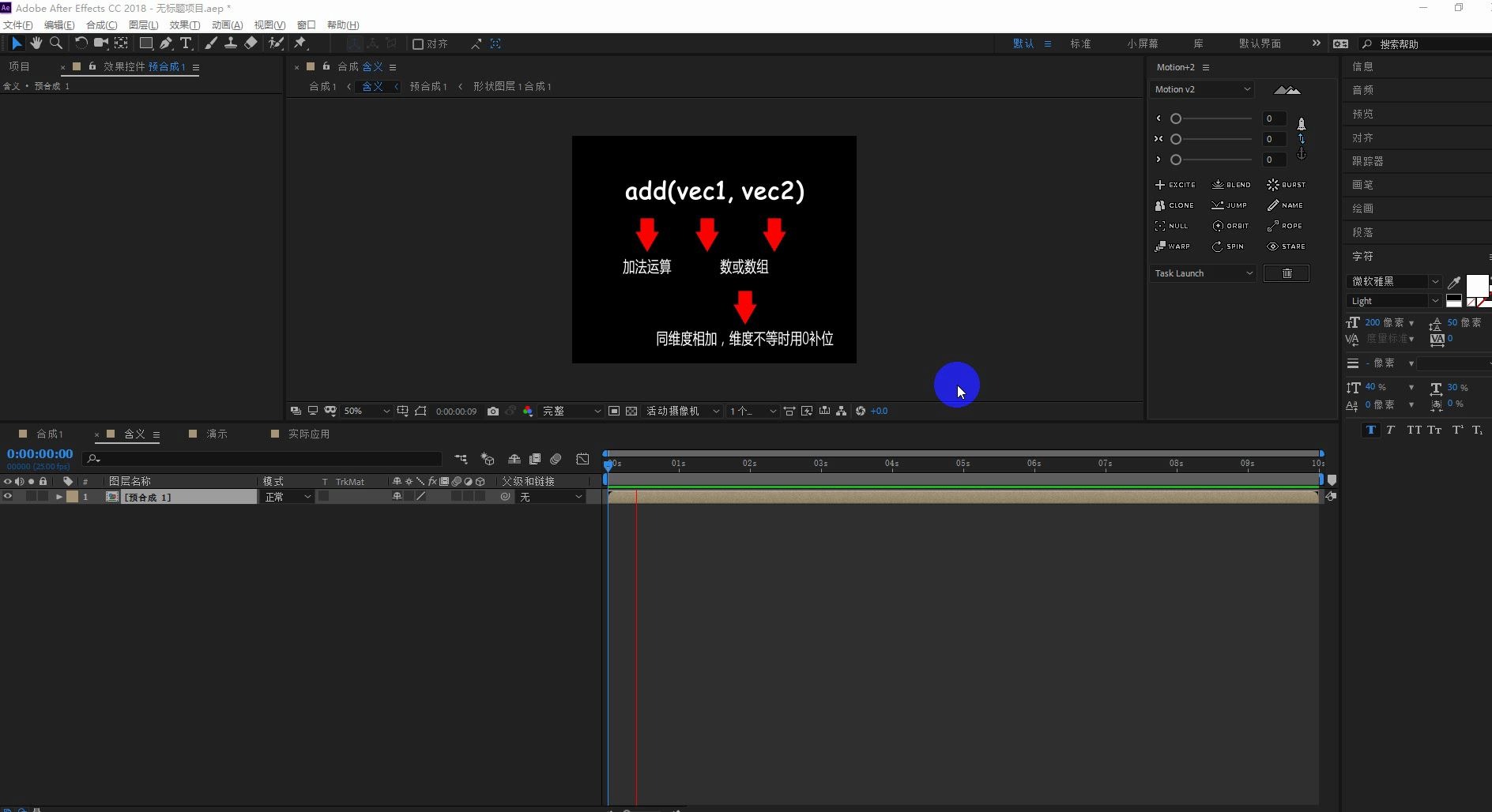Screen dimensions: 1492x812
Task: Toggle transparency grid in viewer
Action: 631,411
